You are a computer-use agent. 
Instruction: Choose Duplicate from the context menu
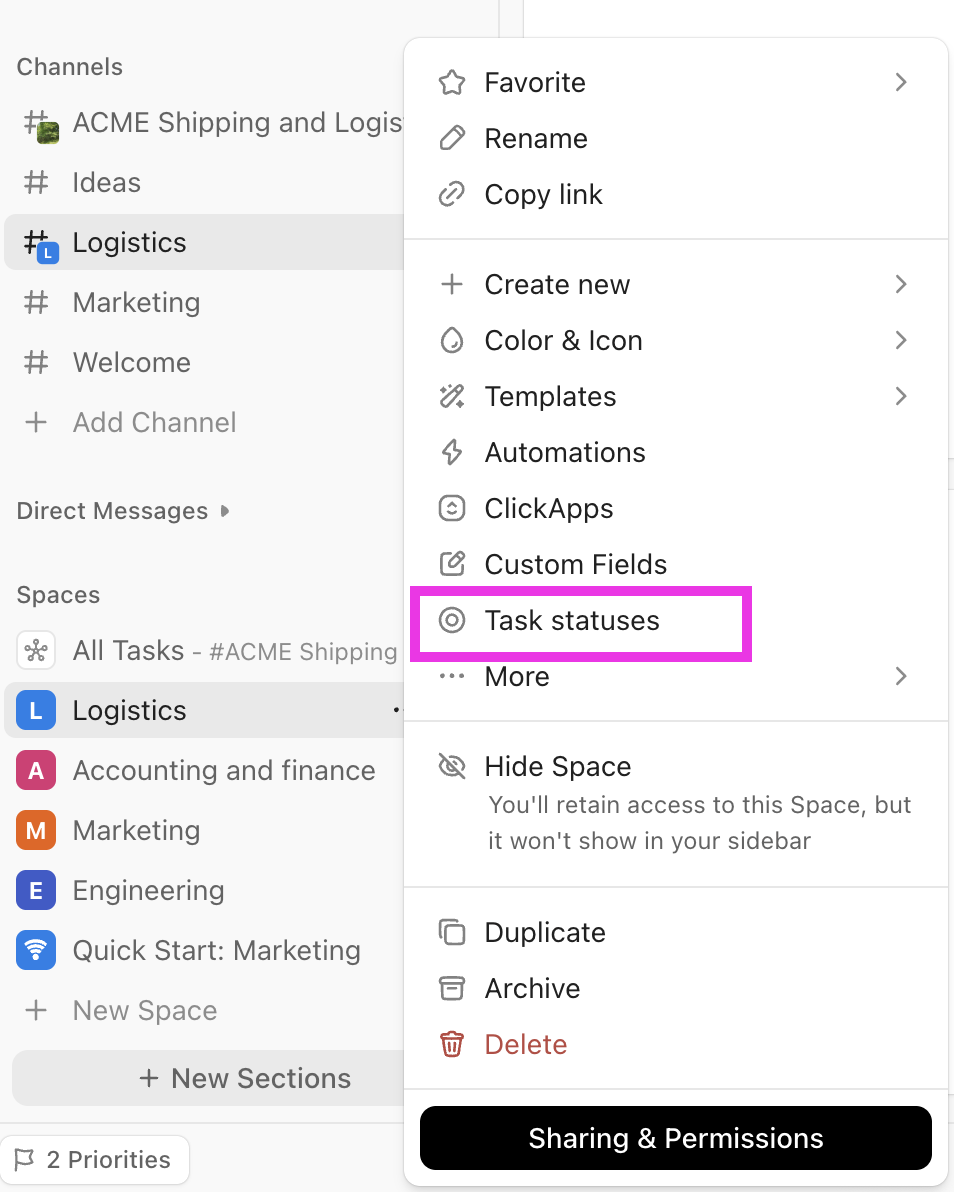click(x=545, y=932)
